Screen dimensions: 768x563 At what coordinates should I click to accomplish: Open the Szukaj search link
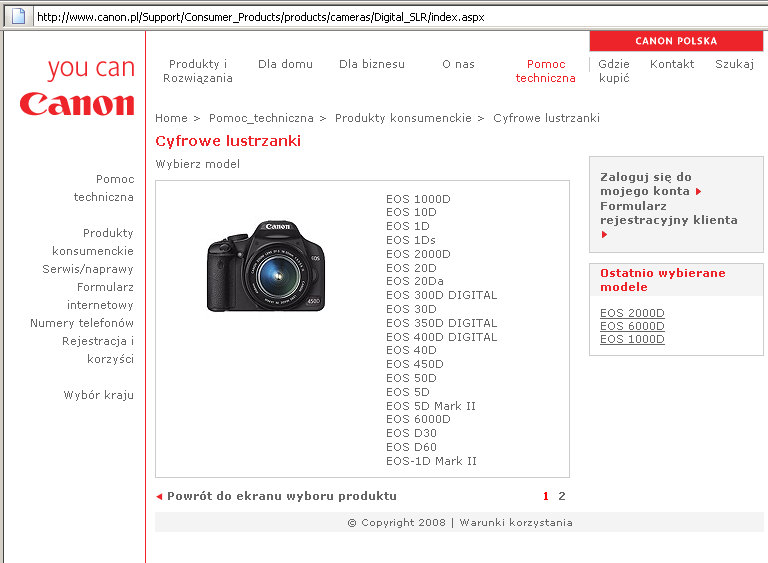(735, 64)
